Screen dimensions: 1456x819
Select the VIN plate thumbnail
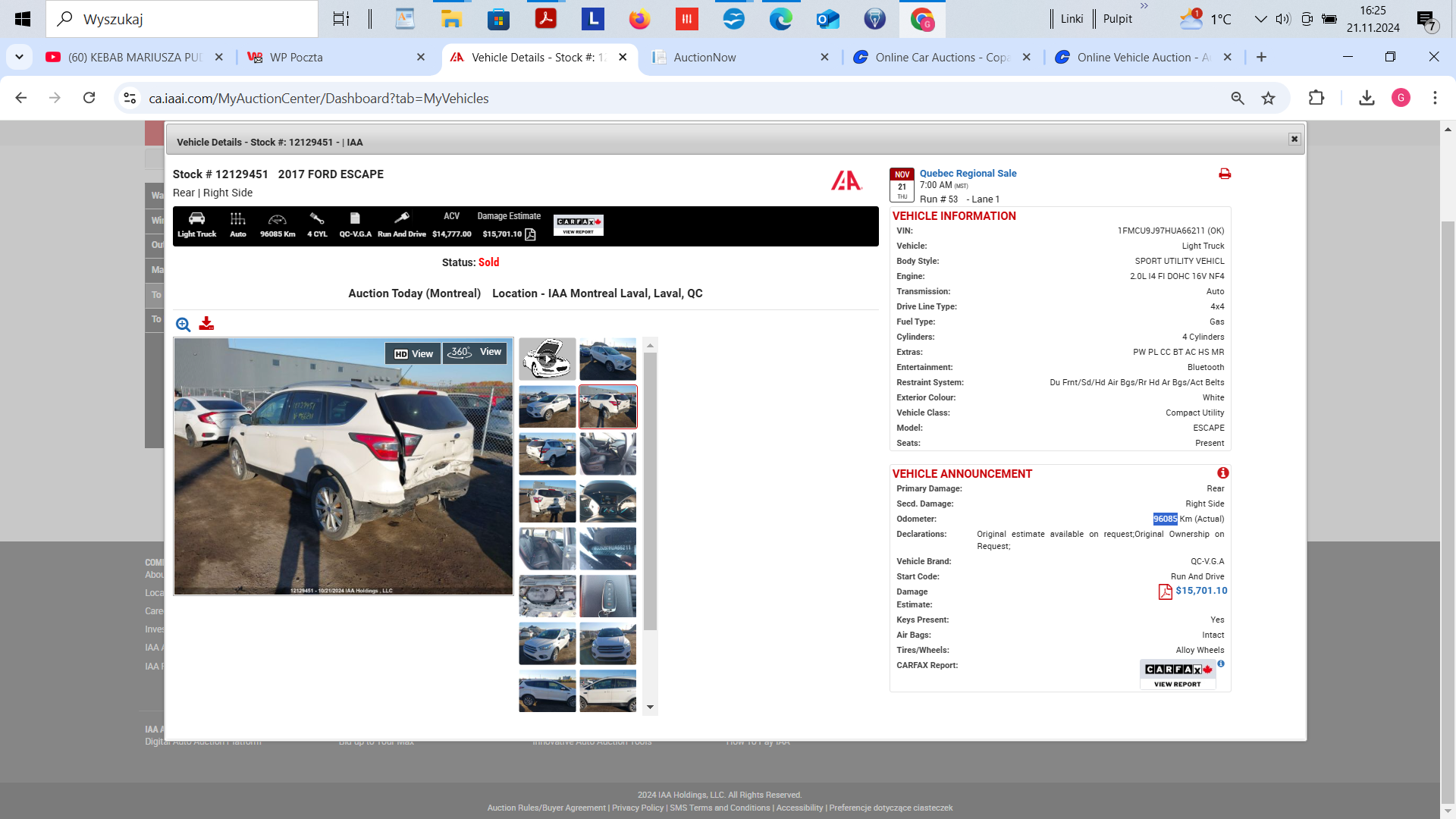point(608,548)
